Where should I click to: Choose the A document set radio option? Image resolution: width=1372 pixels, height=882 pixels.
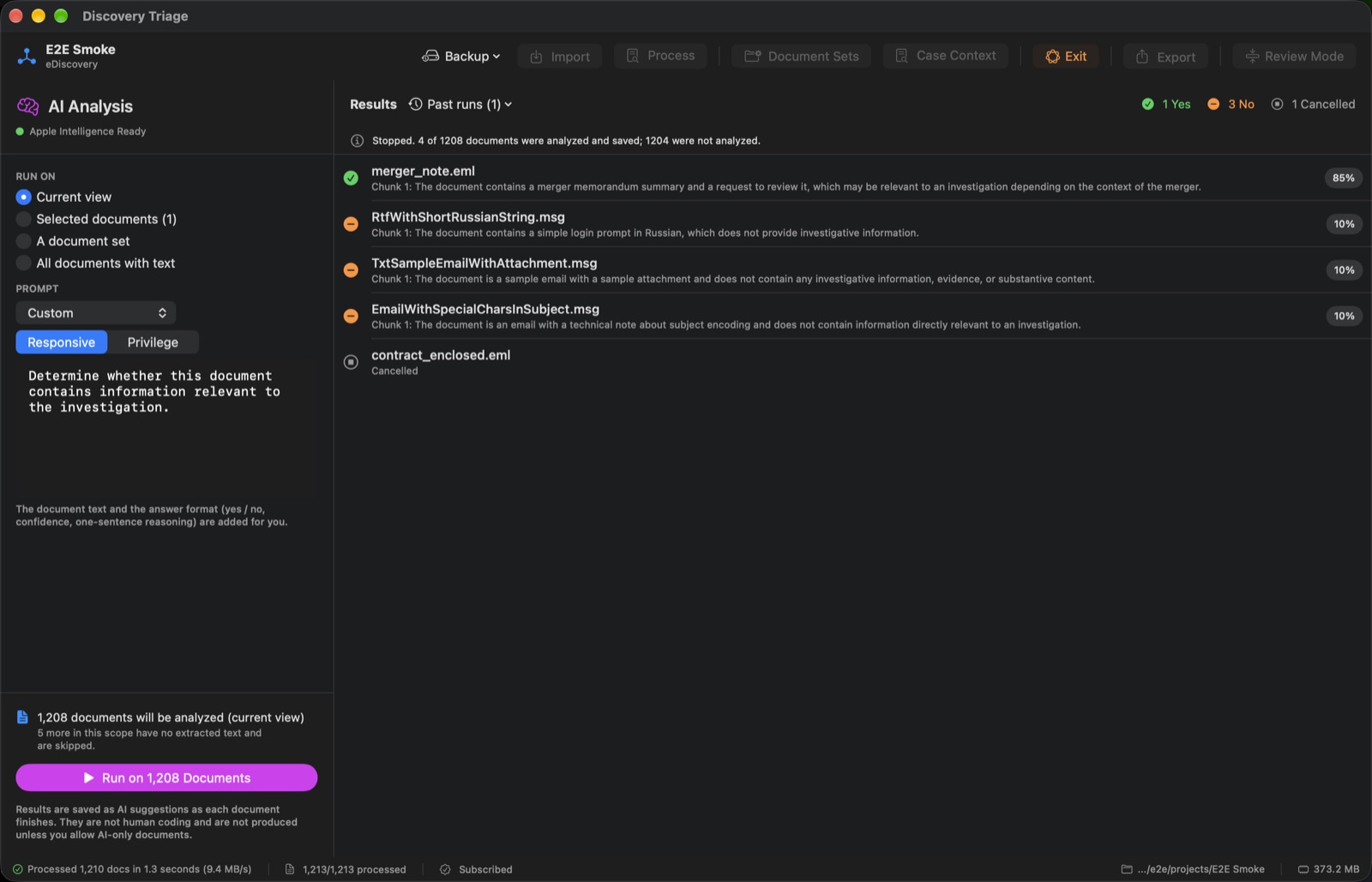(x=23, y=241)
